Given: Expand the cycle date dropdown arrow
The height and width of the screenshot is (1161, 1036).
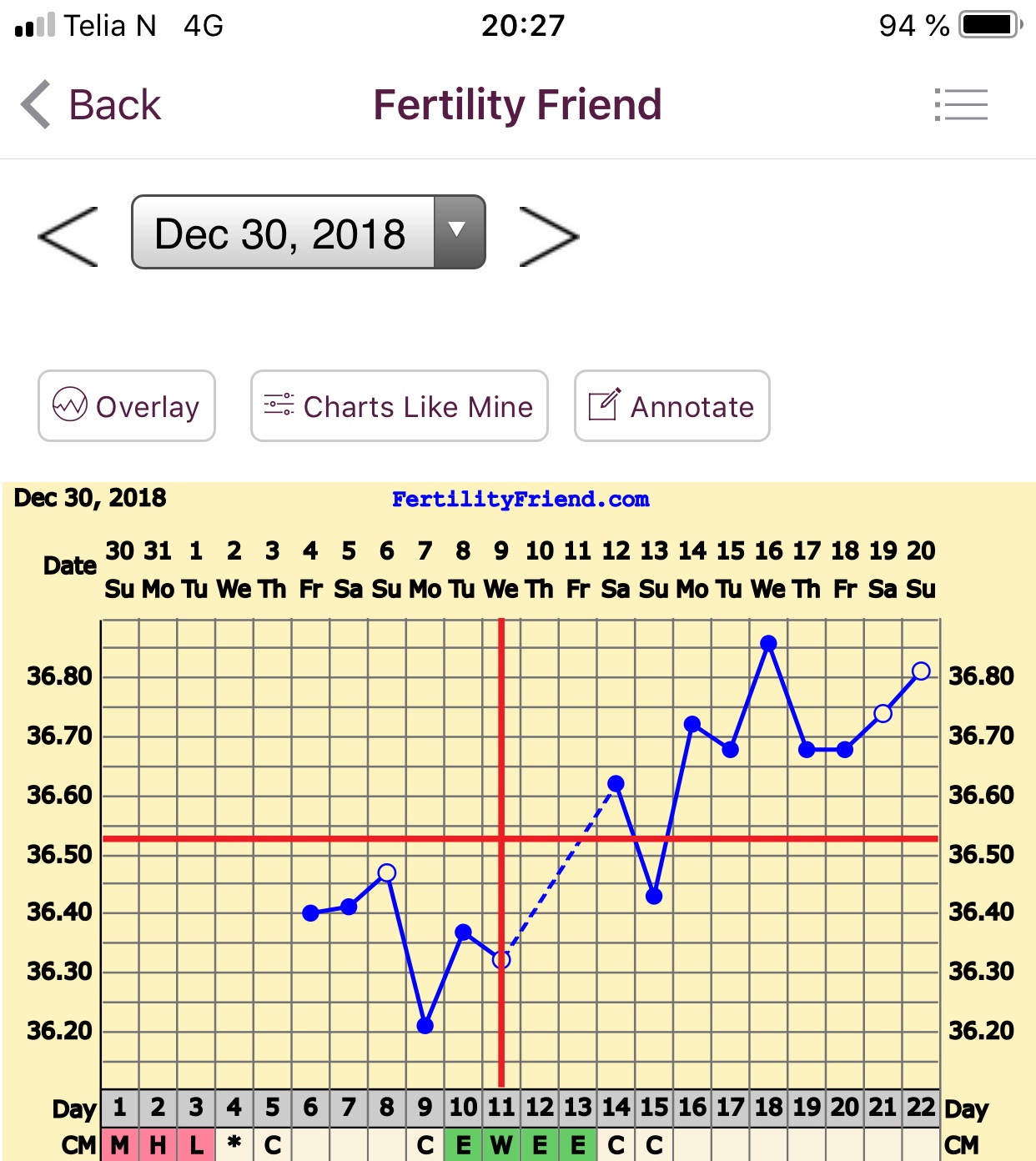Looking at the screenshot, I should 457,231.
